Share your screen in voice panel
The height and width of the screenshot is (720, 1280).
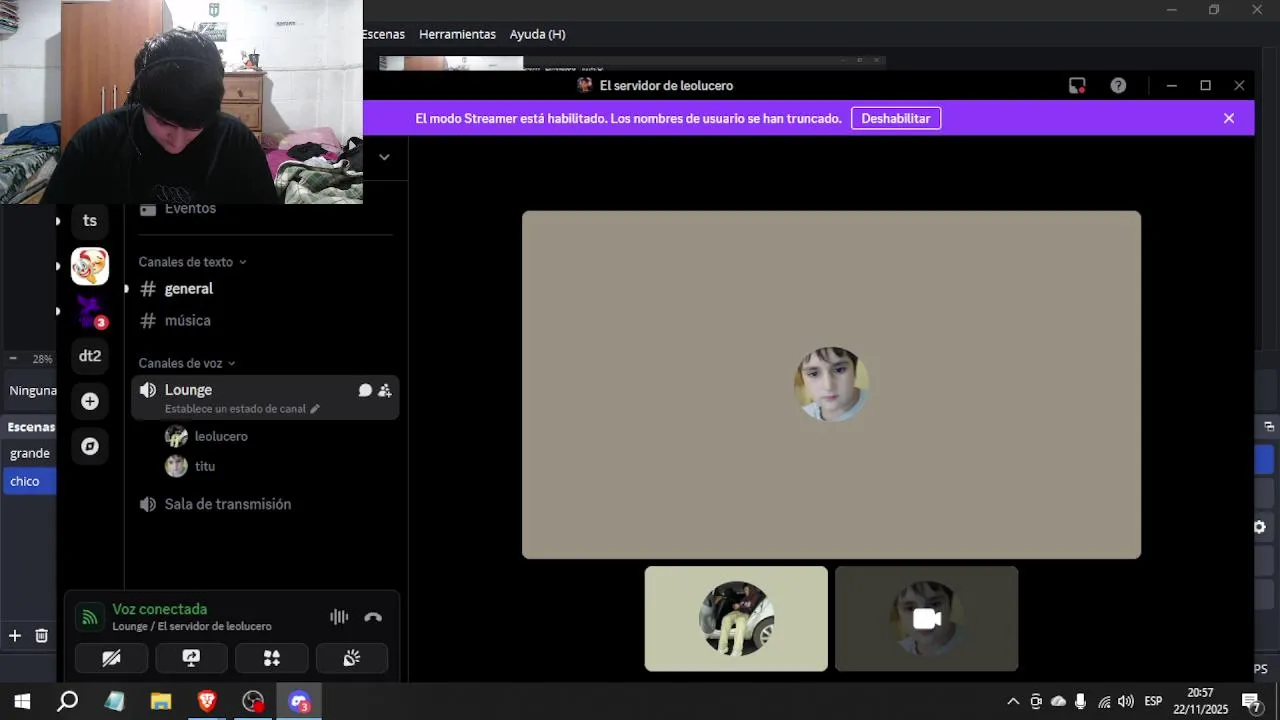point(191,658)
